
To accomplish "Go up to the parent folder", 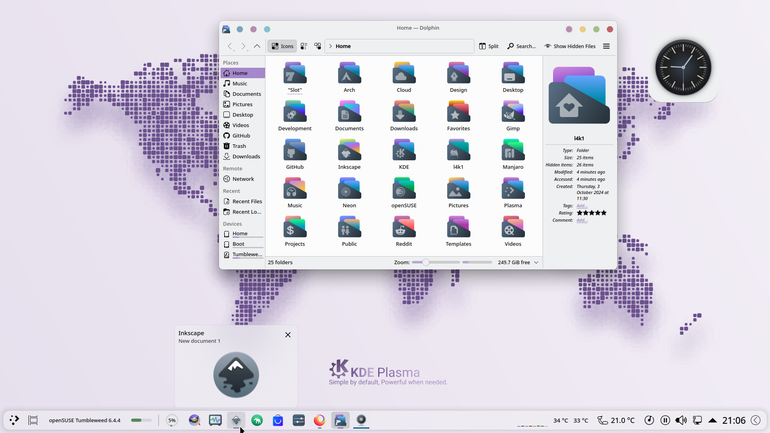I will [x=257, y=46].
